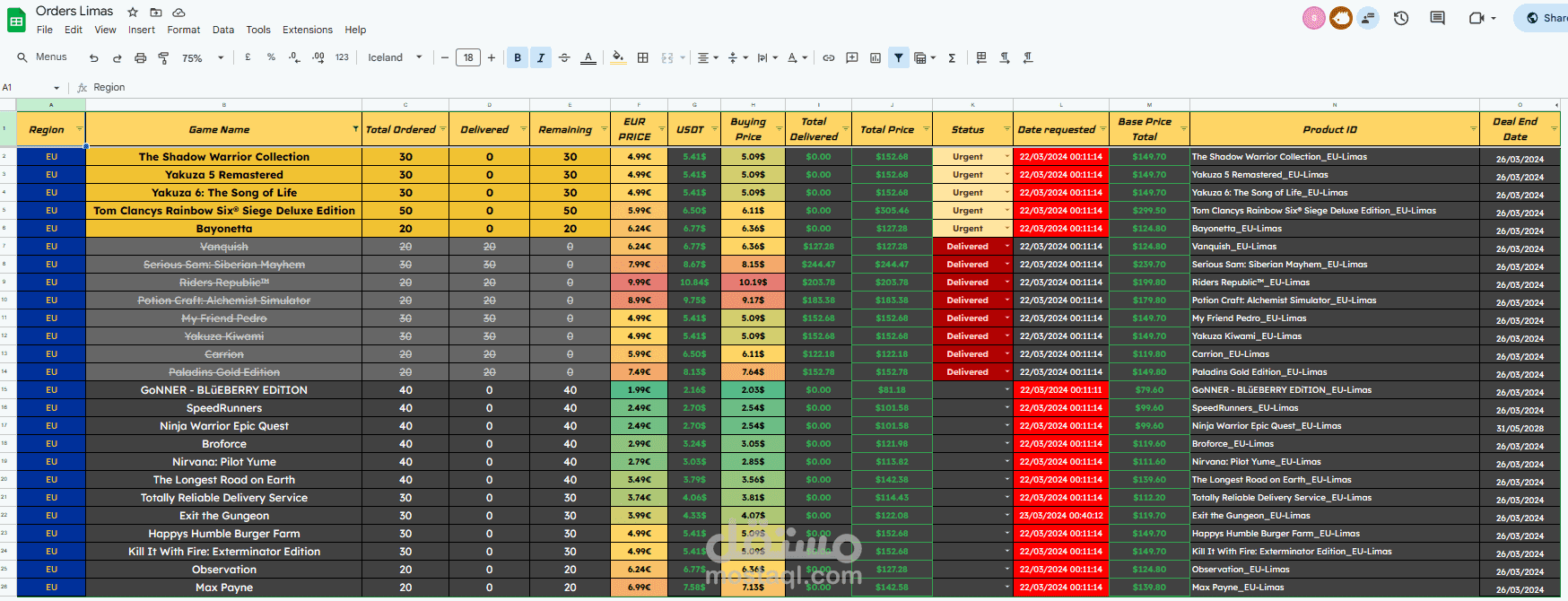Set left-to-right text direction
1568x601 pixels.
[x=1005, y=57]
